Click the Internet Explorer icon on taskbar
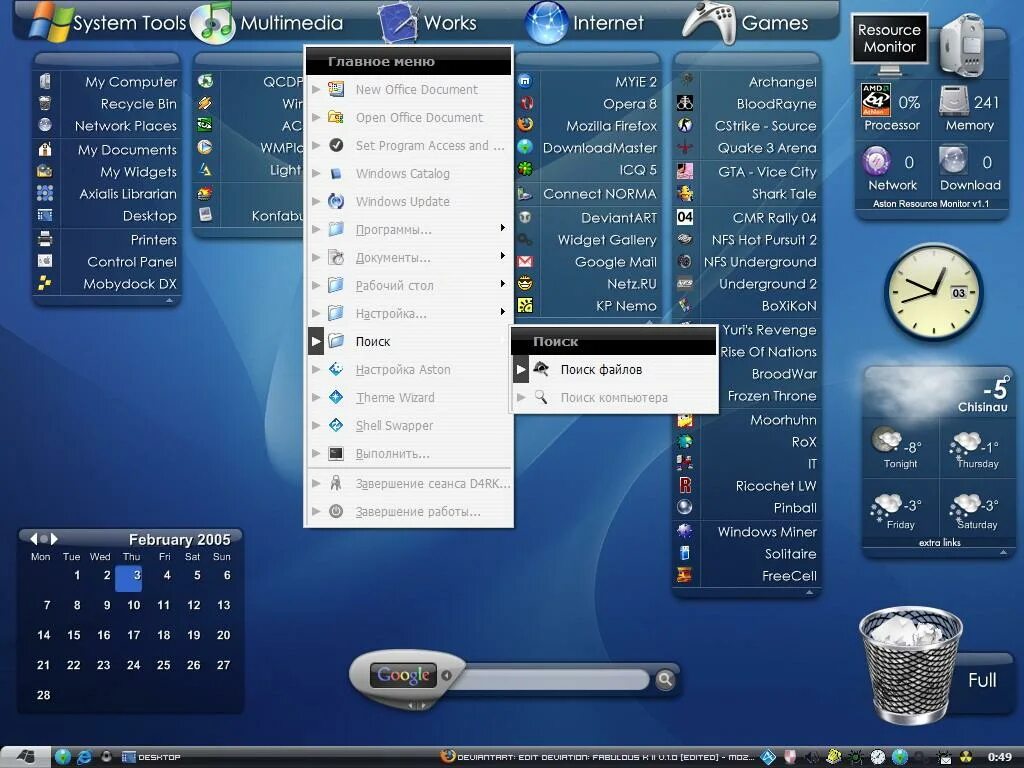 [x=84, y=757]
